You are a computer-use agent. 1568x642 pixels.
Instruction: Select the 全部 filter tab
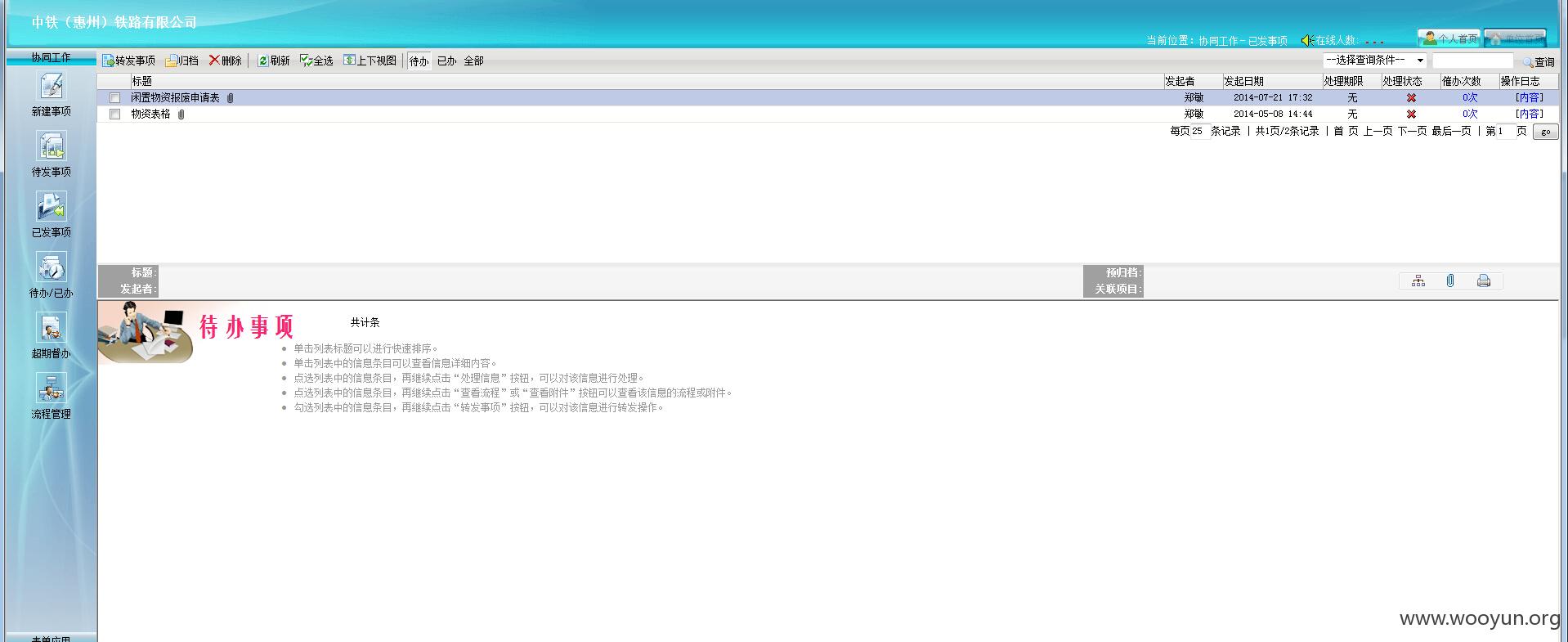(473, 61)
